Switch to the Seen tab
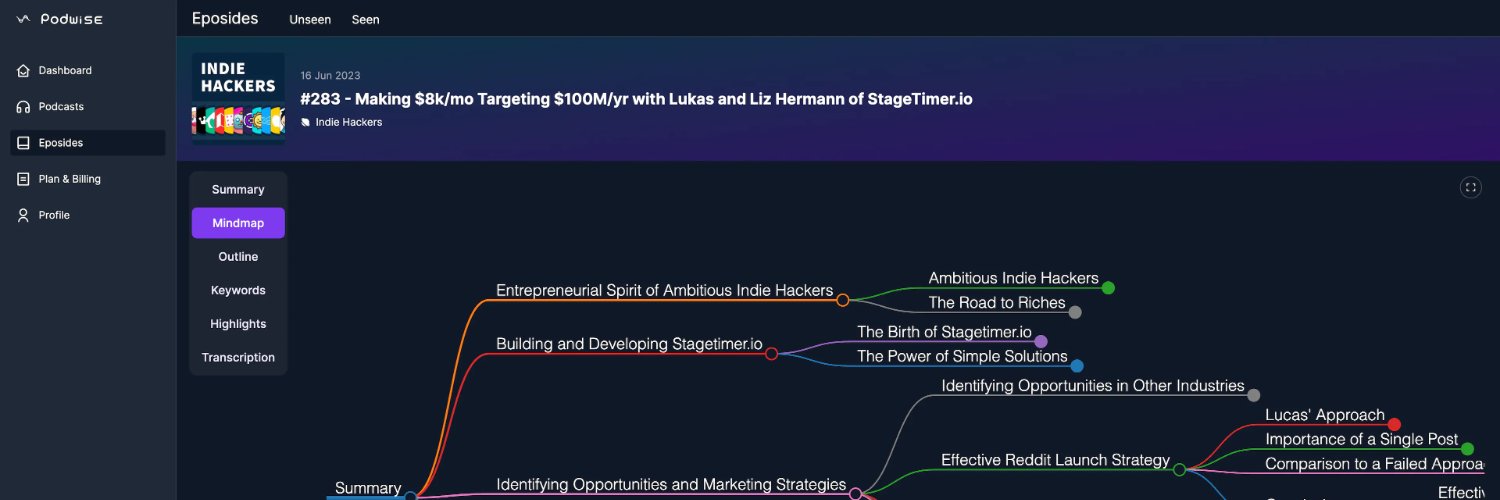Image resolution: width=1500 pixels, height=500 pixels. [366, 20]
